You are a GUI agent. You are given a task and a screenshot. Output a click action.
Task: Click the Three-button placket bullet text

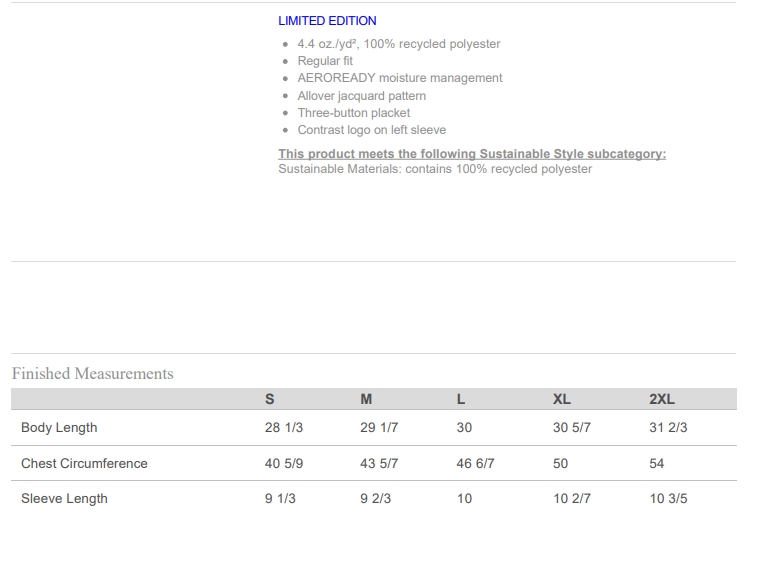tap(353, 113)
